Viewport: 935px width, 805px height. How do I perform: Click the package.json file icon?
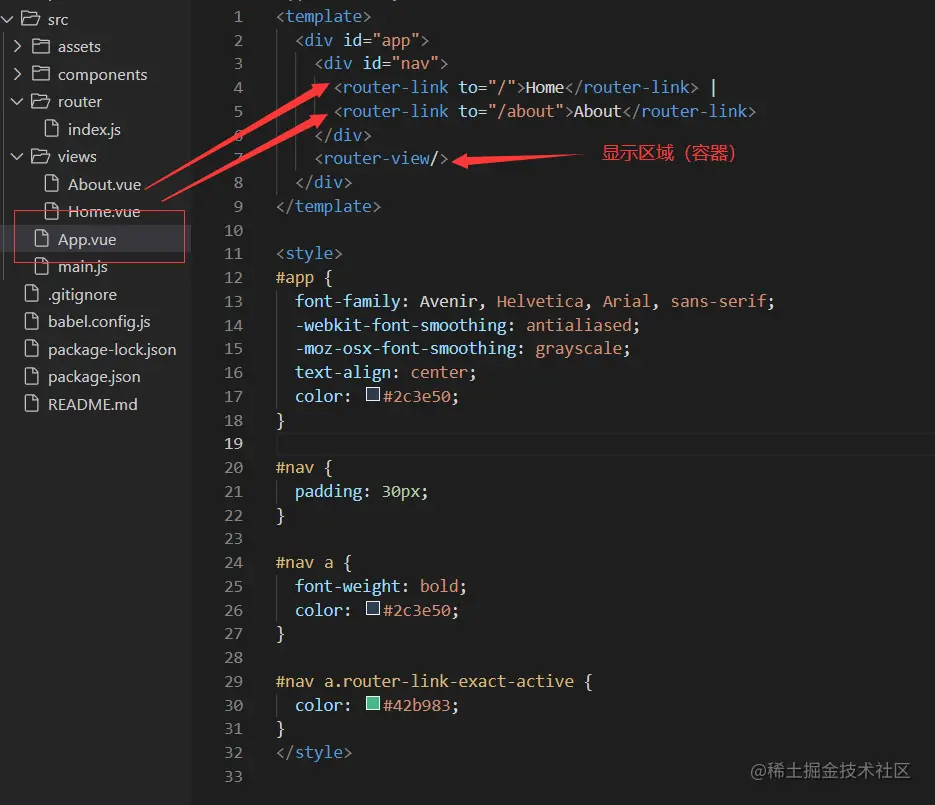click(x=32, y=376)
